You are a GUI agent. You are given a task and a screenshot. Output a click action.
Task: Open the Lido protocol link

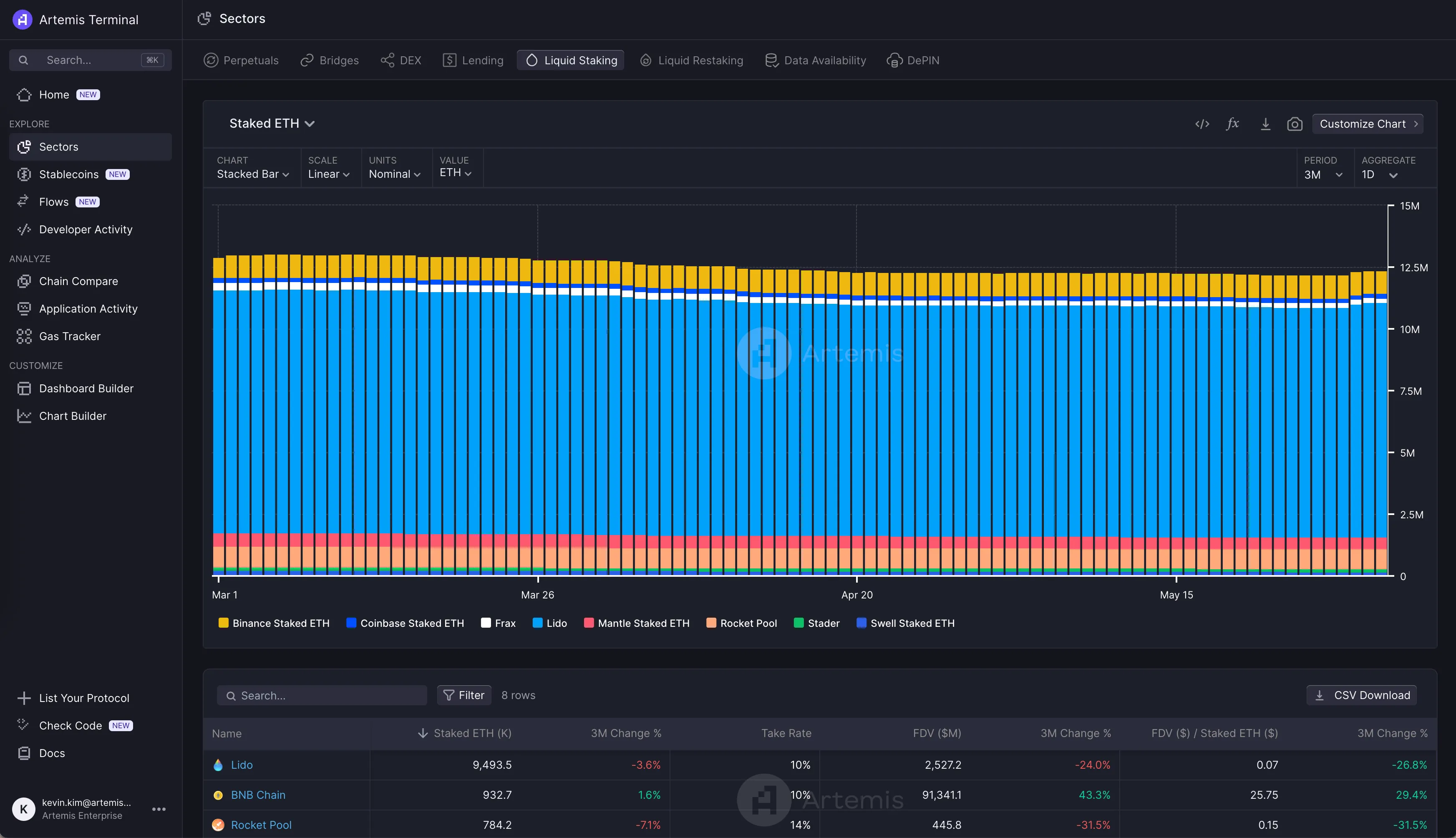click(x=242, y=765)
